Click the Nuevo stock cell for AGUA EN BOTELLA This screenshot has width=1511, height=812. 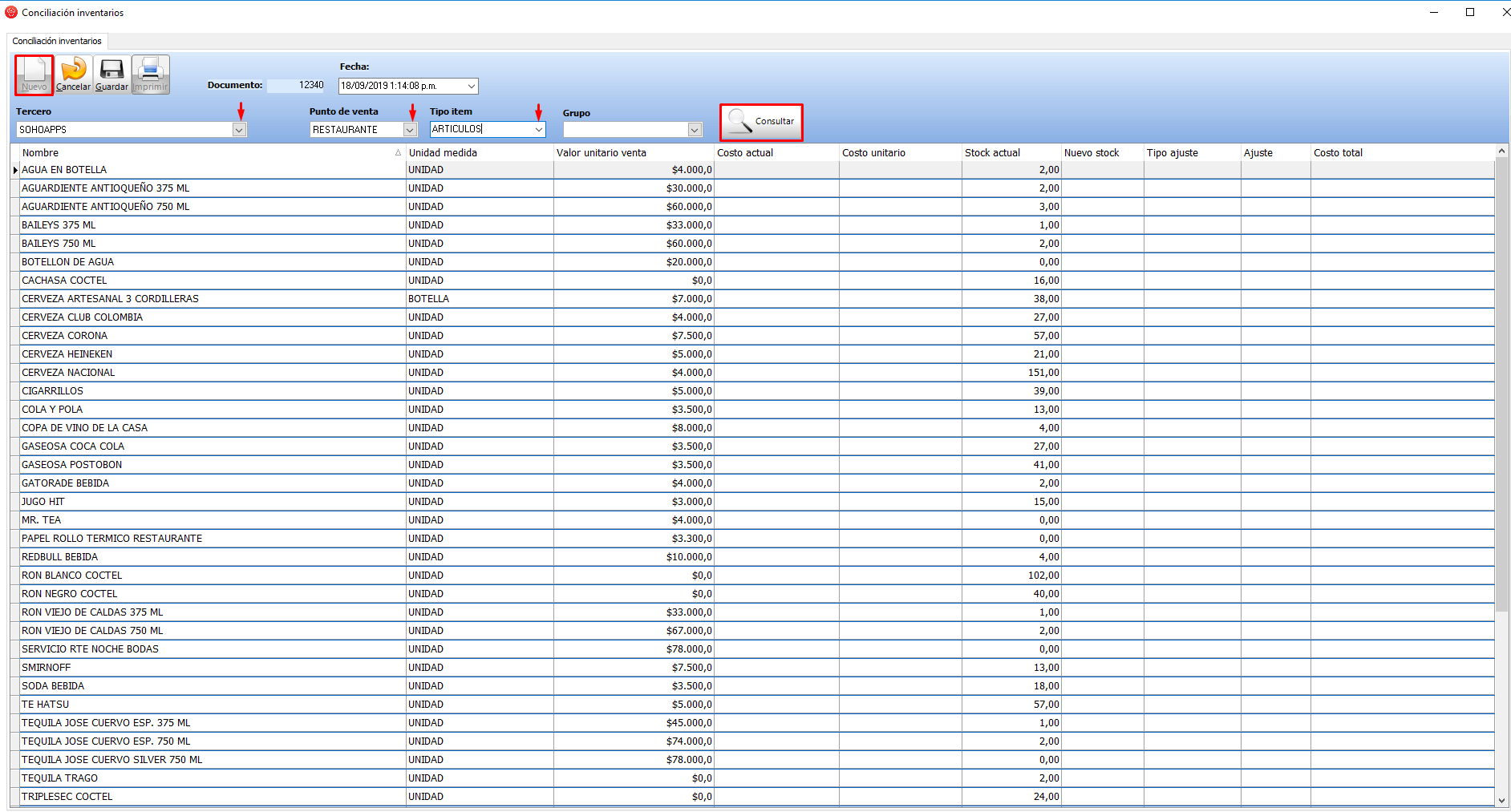1101,170
